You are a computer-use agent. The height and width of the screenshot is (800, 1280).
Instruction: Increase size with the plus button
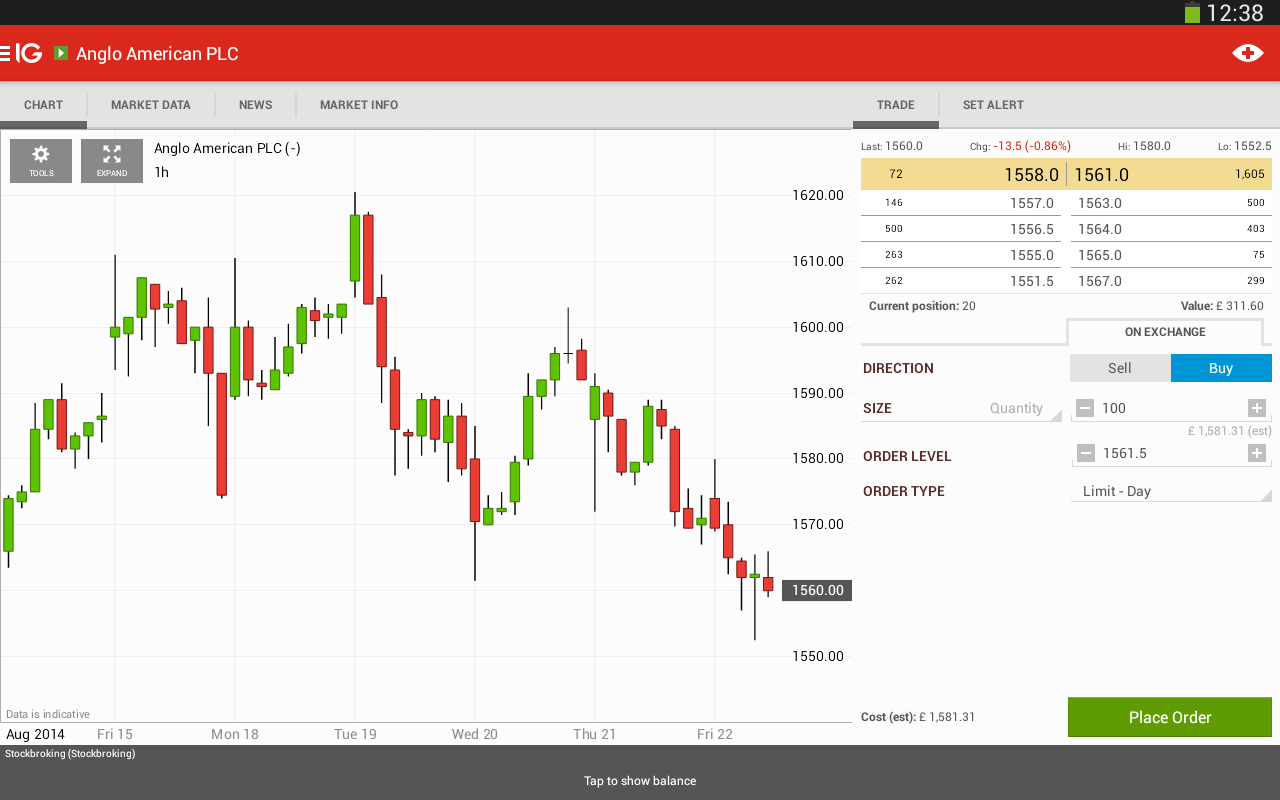(x=1257, y=408)
